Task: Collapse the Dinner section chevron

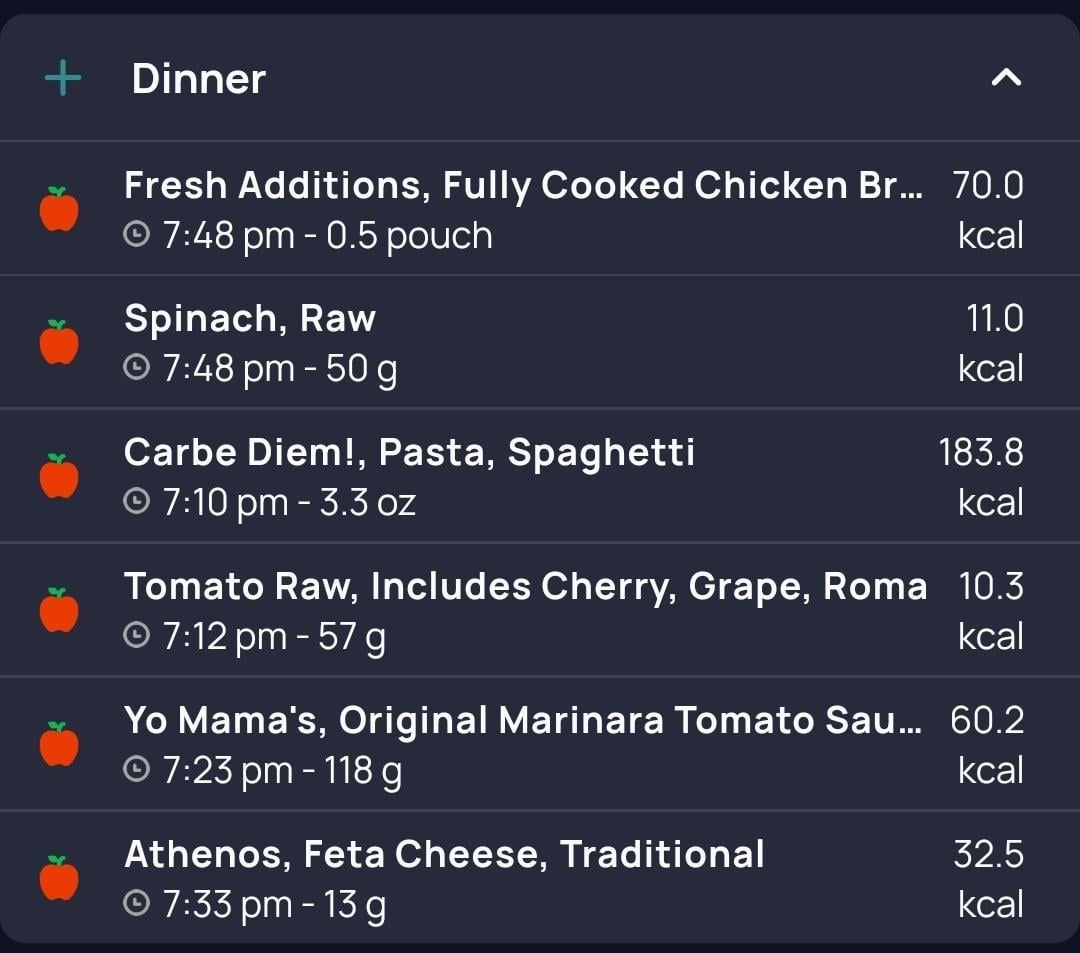Action: [x=1006, y=77]
